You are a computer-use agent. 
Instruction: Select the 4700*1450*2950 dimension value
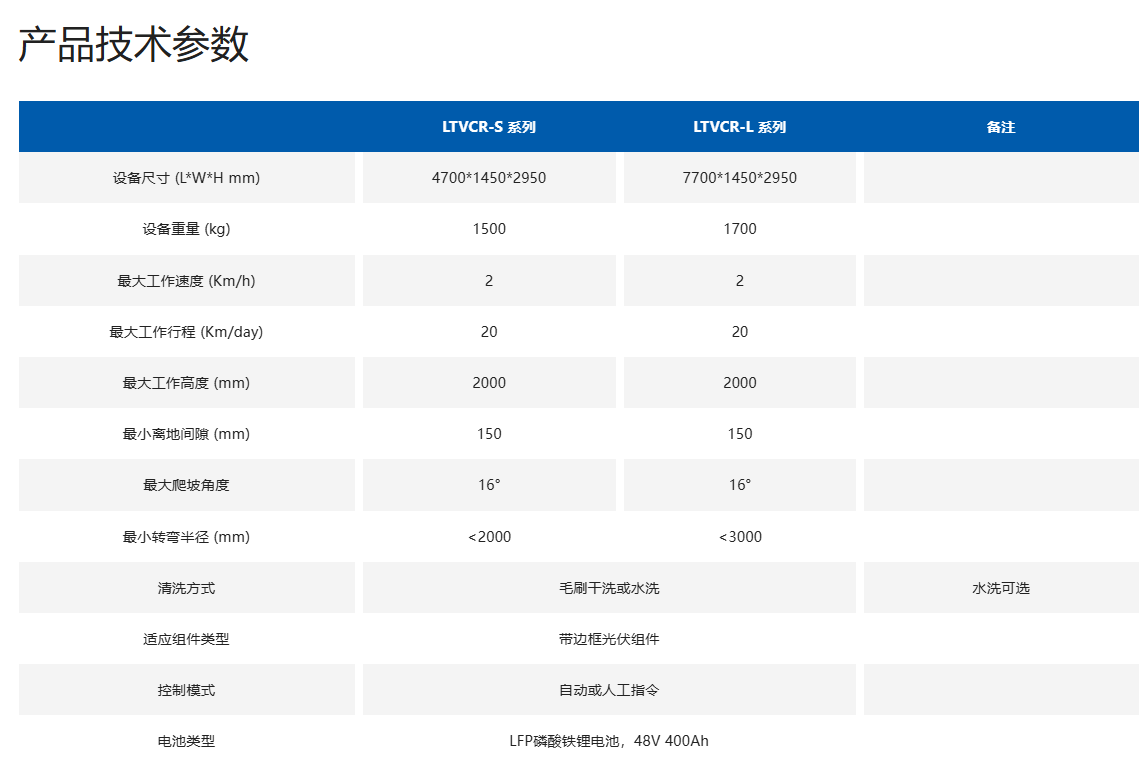[x=489, y=178]
